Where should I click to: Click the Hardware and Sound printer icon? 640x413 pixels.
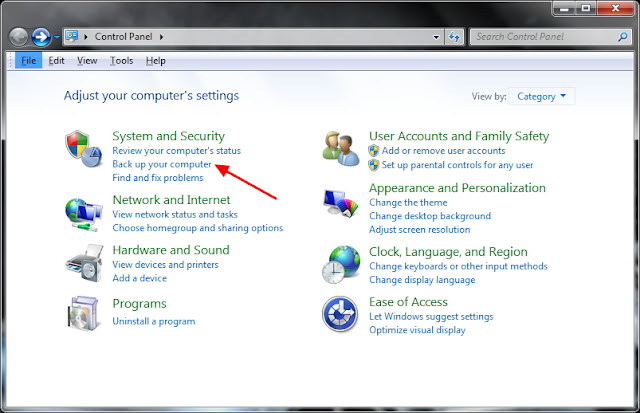[x=84, y=263]
